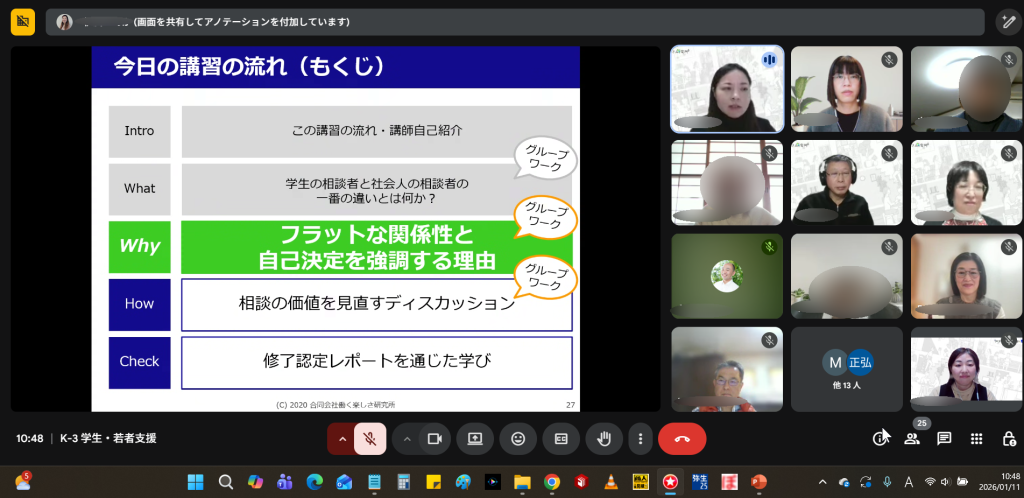Toggle the camera on or off
Image resolution: width=1024 pixels, height=498 pixels.
(x=434, y=438)
